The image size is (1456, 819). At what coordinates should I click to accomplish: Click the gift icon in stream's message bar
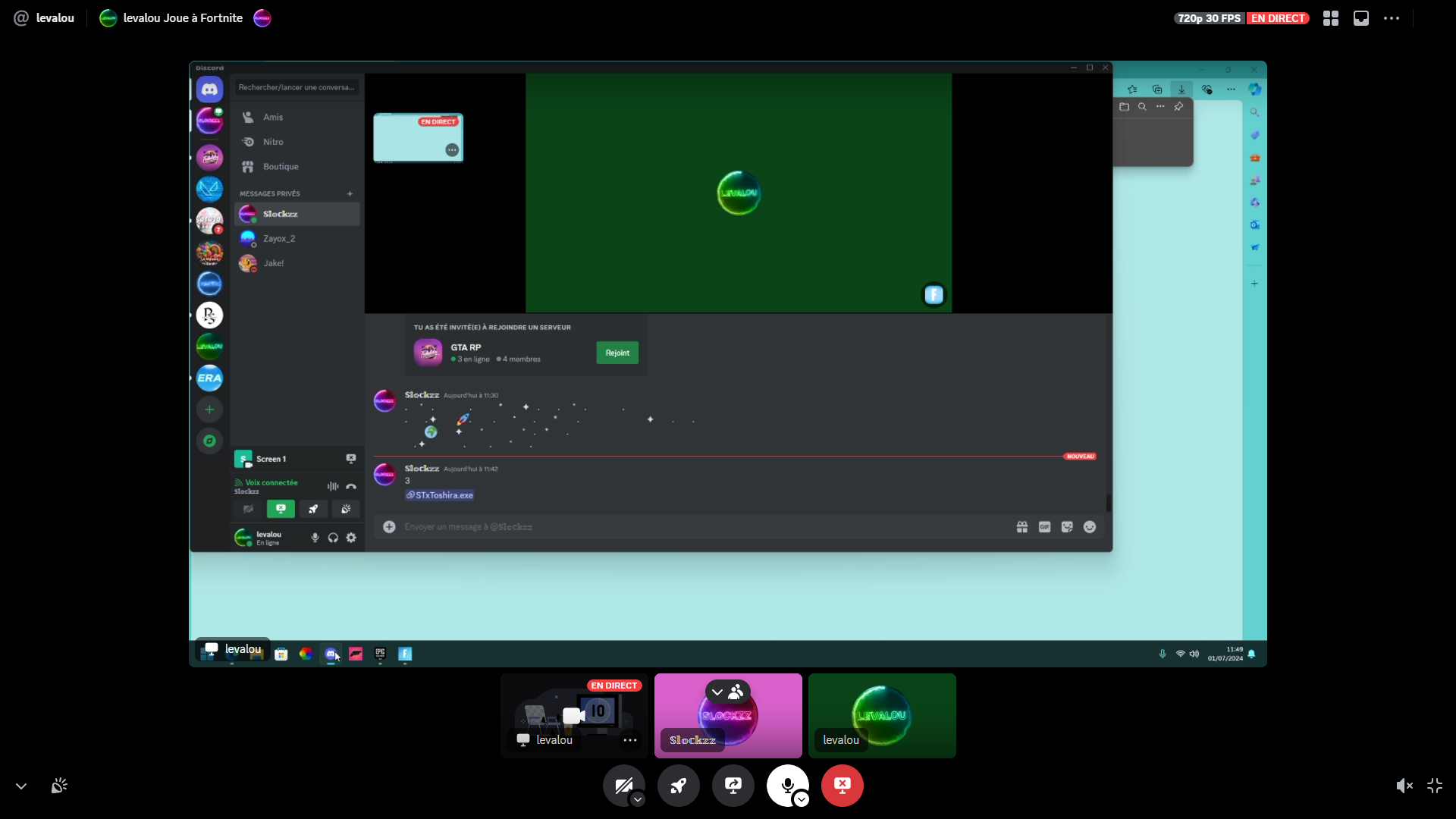point(1022,527)
